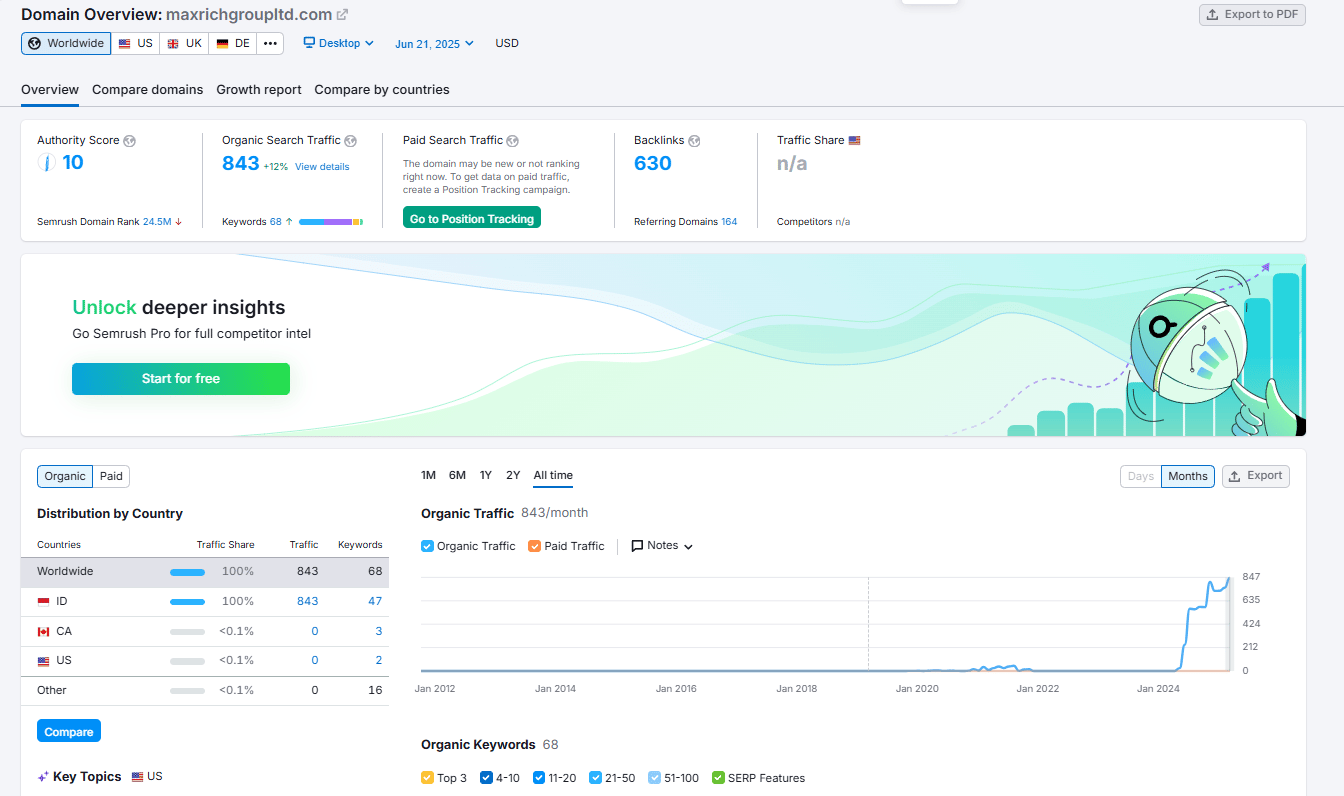Click the keywords distribution color bar
Viewport: 1344px width, 796px height.
click(331, 222)
